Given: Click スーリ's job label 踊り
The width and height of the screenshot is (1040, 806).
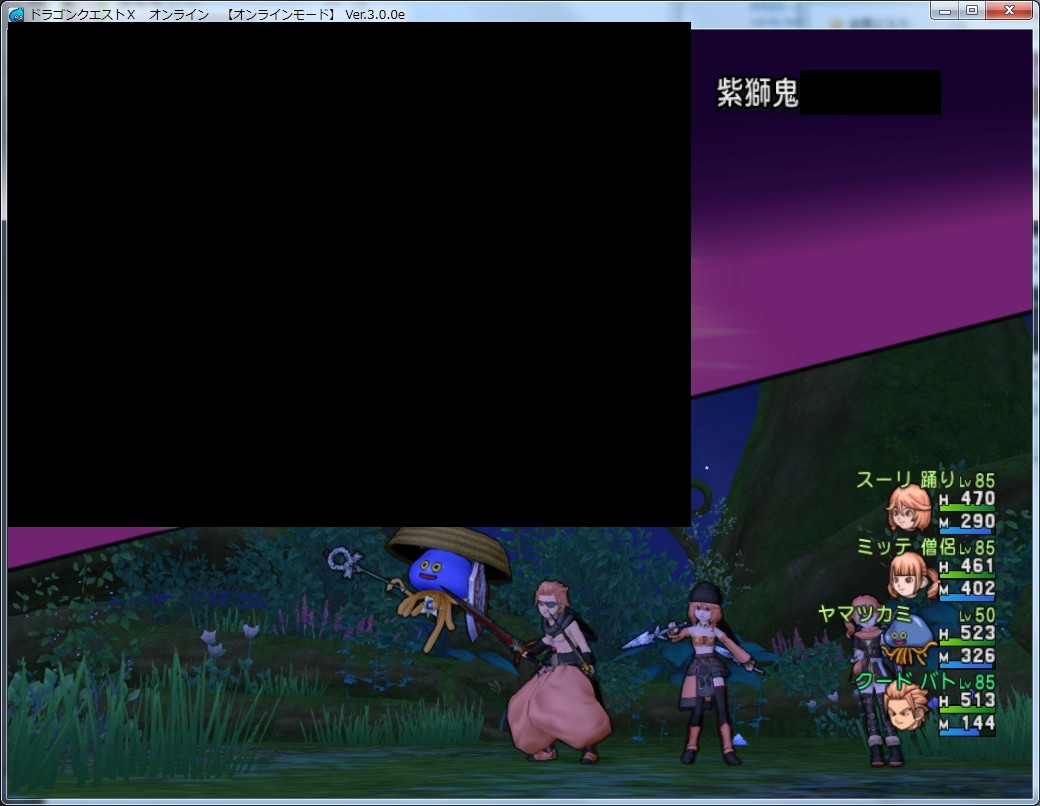Looking at the screenshot, I should tap(938, 479).
